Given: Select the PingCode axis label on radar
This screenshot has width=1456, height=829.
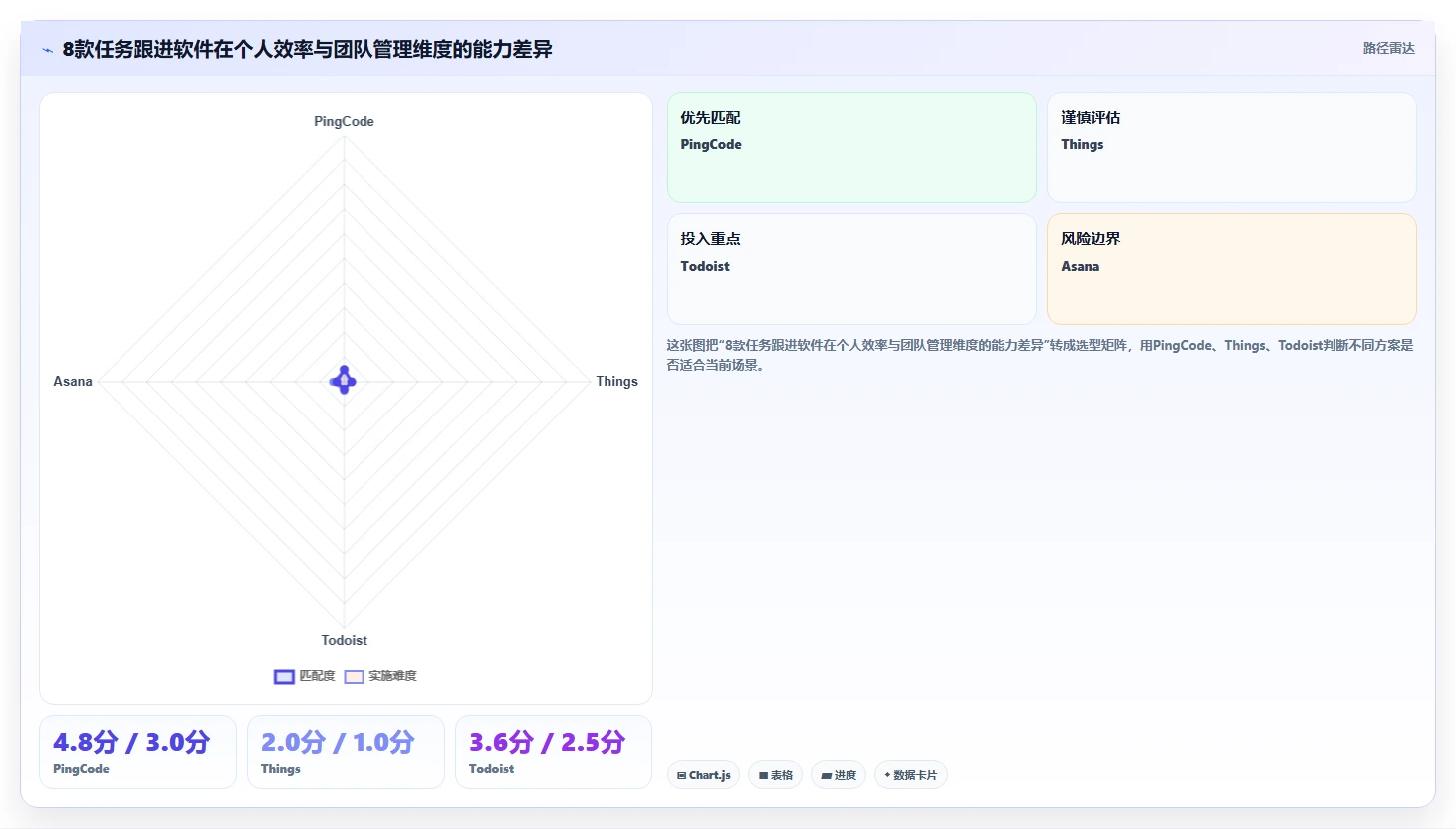Looking at the screenshot, I should [344, 121].
